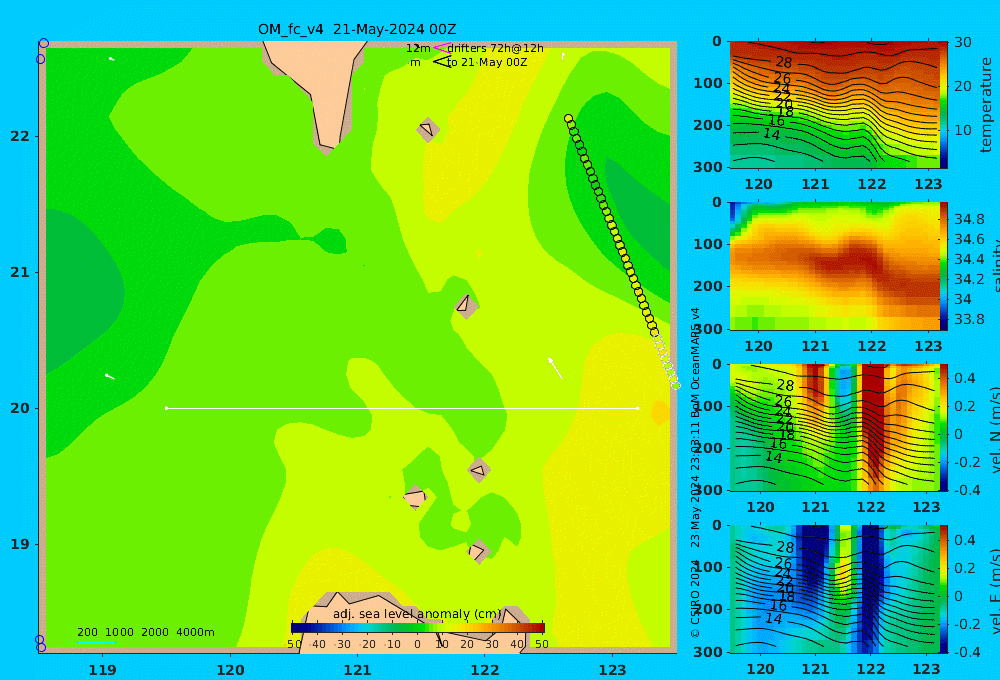The width and height of the screenshot is (1000, 680).
Task: Click the white current arrow near 122E 20.3N
Action: point(555,368)
